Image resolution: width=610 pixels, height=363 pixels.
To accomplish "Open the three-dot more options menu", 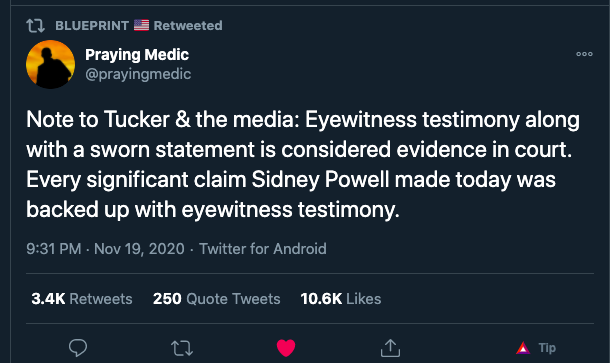I will pyautogui.click(x=584, y=54).
